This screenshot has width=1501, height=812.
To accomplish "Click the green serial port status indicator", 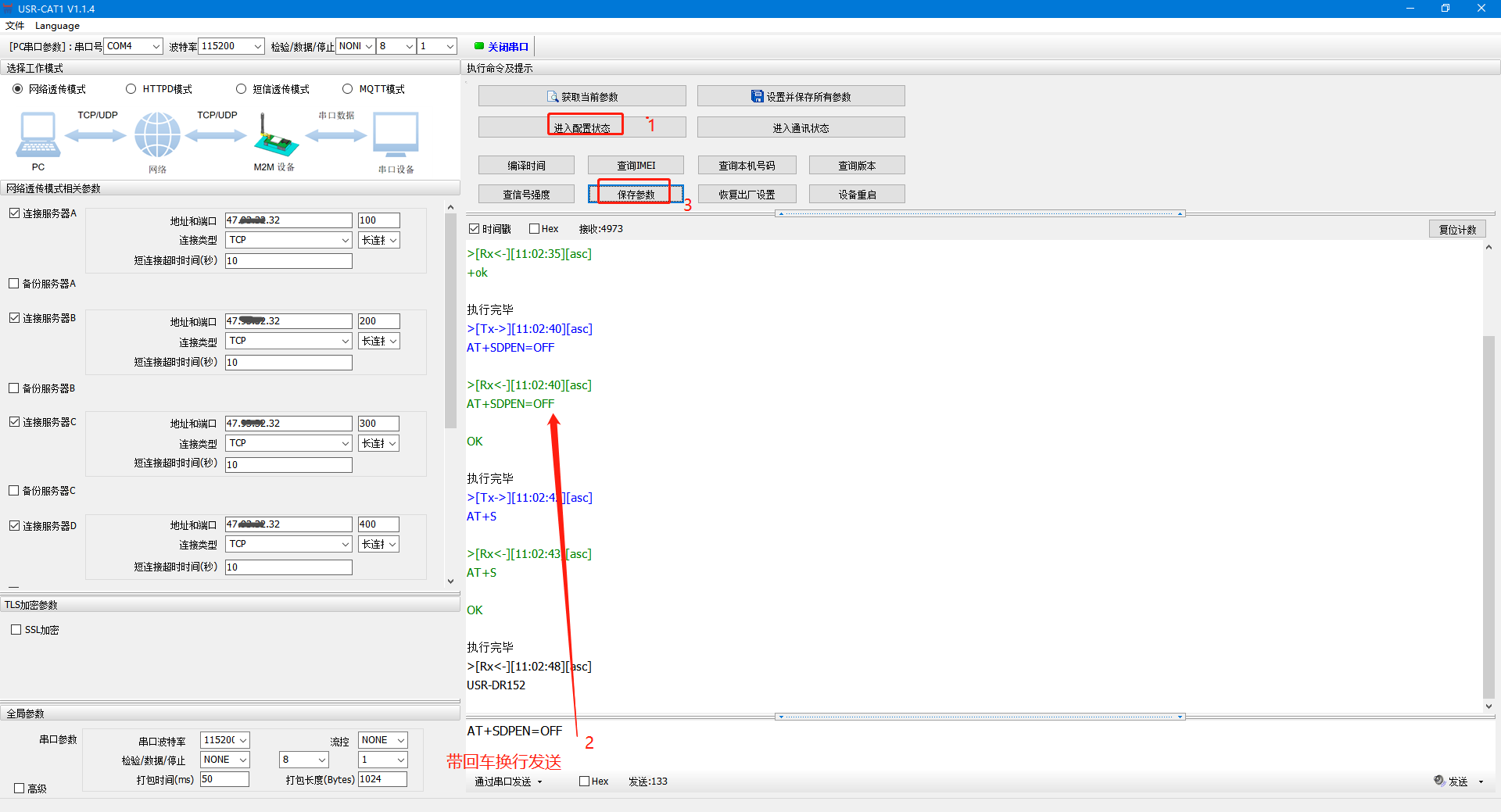I will pos(478,46).
